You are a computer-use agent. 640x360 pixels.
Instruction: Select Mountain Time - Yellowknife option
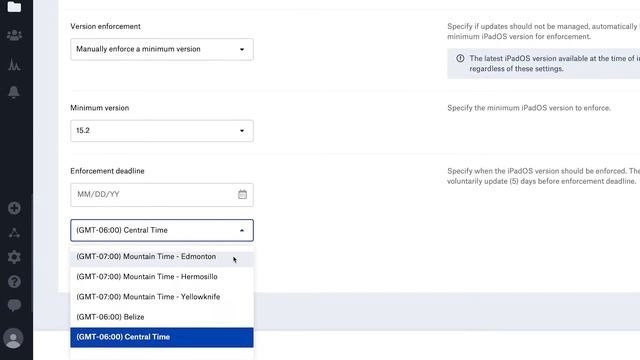pos(162,297)
